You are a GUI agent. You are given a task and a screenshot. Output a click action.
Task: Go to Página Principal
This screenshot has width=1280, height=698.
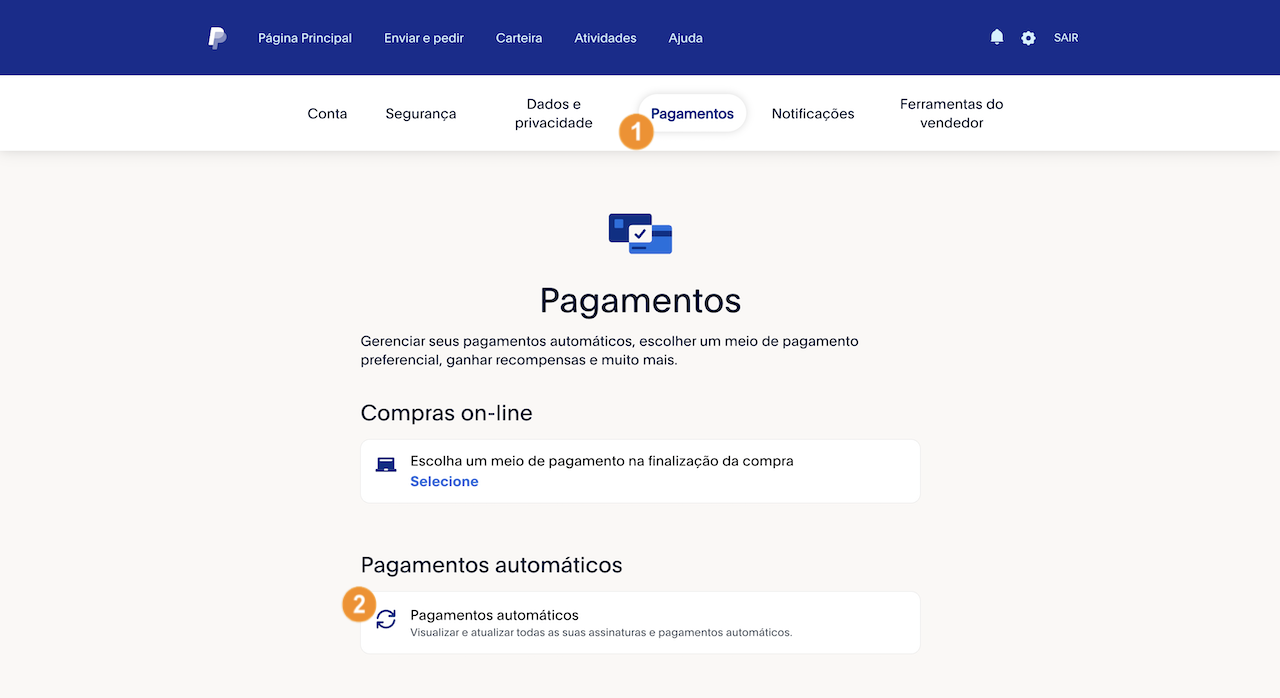(304, 37)
